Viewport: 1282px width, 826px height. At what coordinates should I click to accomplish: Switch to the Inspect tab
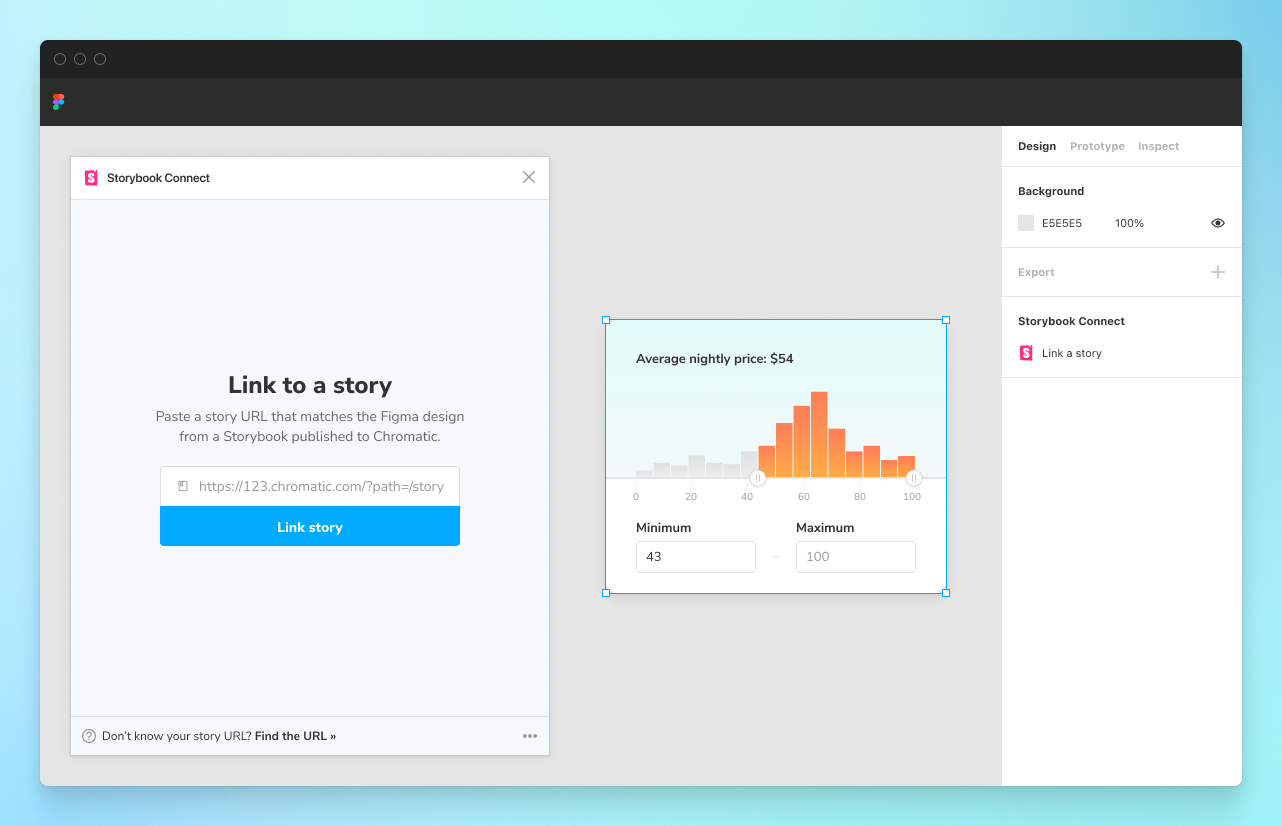pos(1158,146)
